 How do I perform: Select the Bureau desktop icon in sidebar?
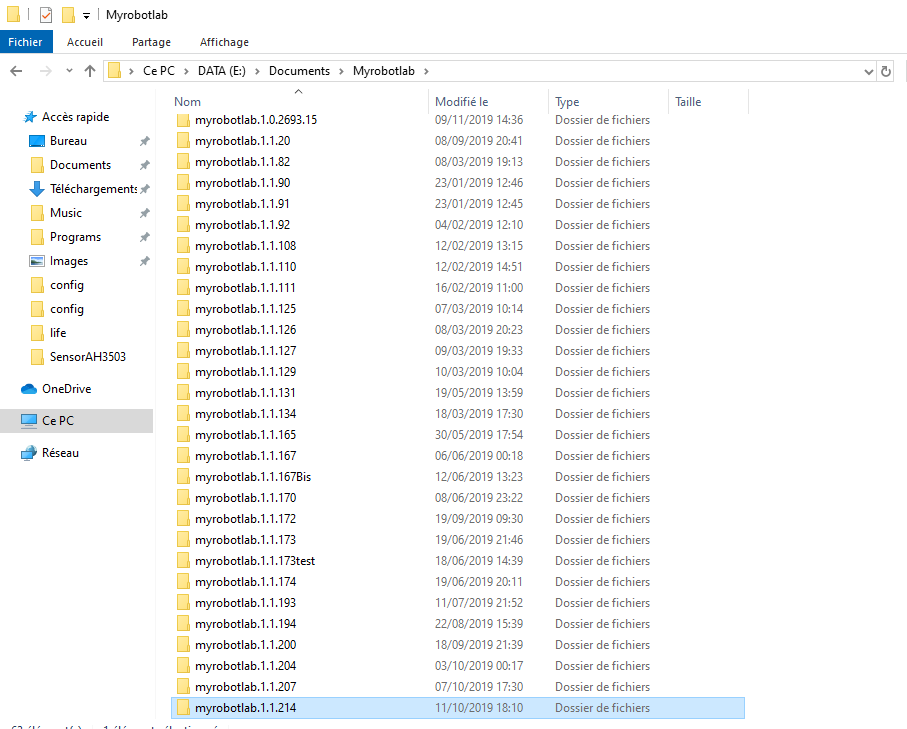tap(36, 141)
